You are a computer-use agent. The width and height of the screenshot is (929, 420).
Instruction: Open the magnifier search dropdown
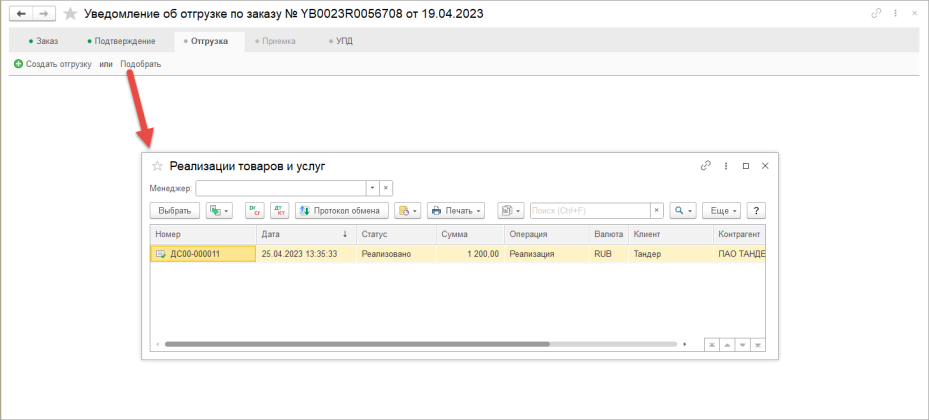pos(683,210)
